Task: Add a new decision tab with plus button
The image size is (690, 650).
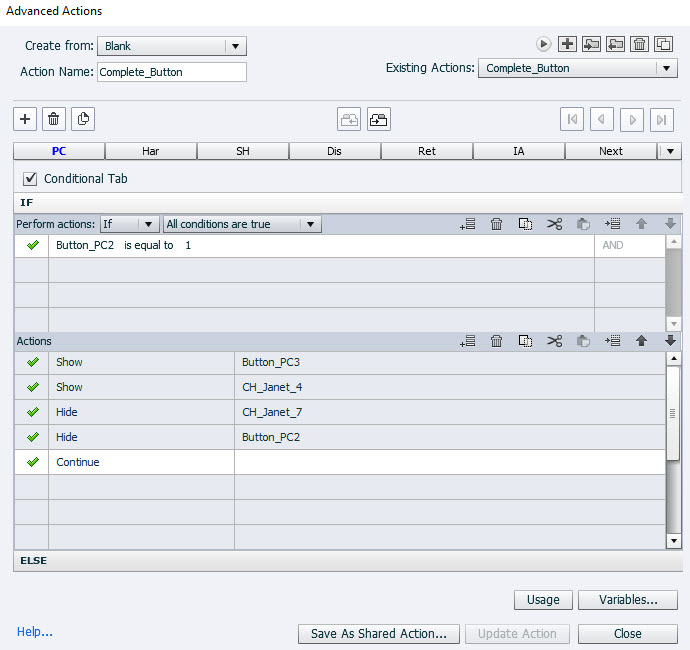Action: click(x=25, y=119)
